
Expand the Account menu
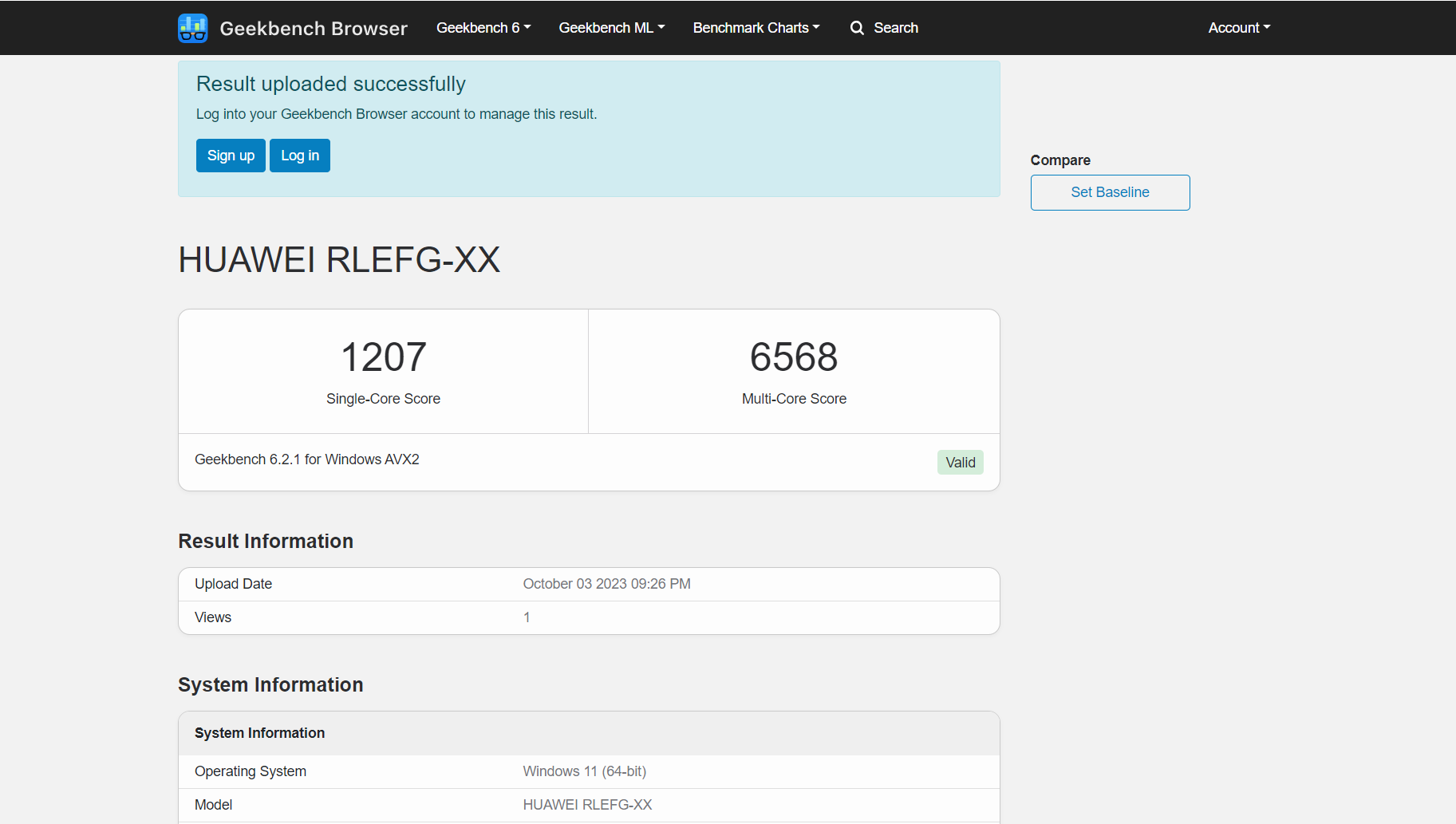pos(1239,28)
